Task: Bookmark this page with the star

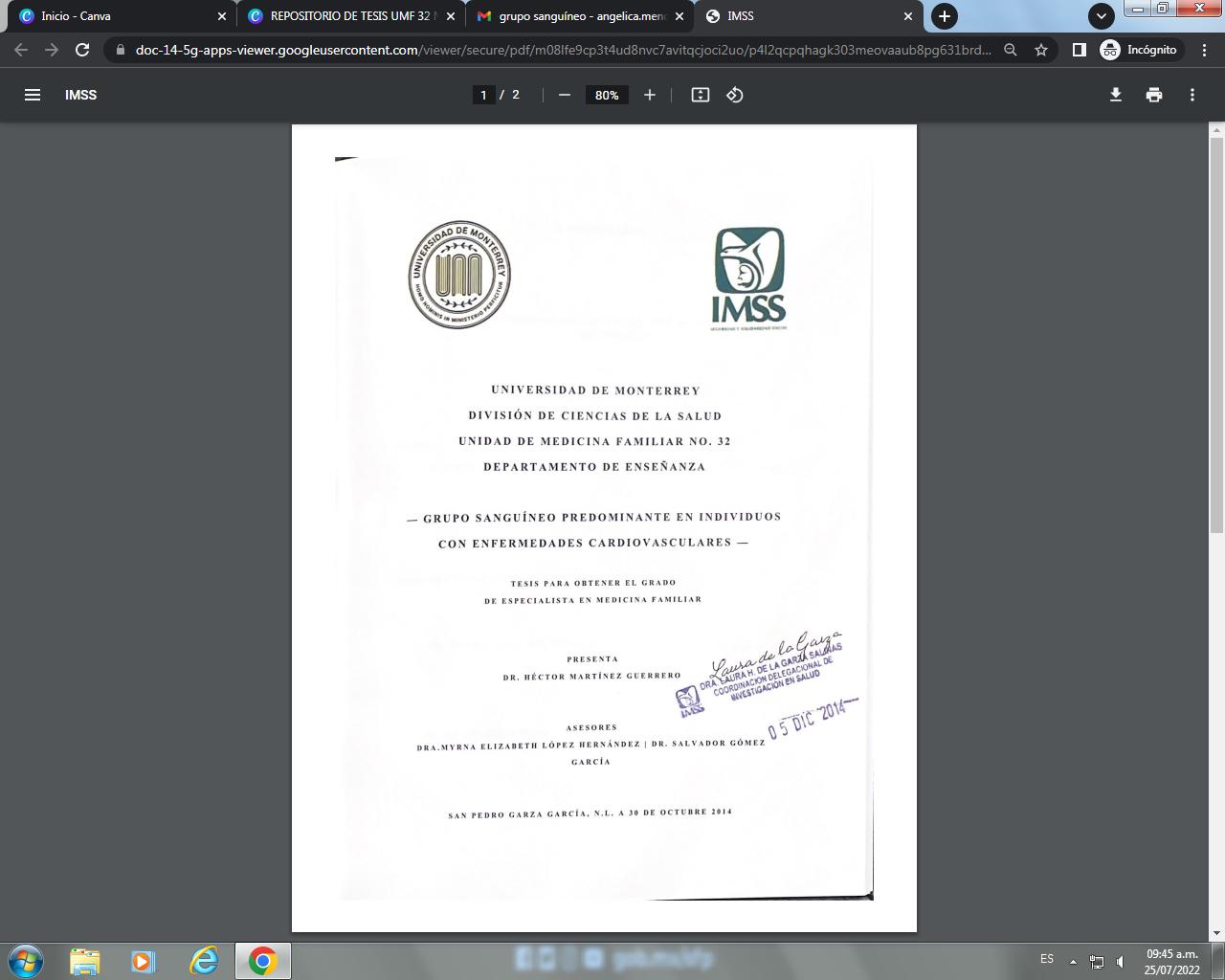Action: 1041,50
